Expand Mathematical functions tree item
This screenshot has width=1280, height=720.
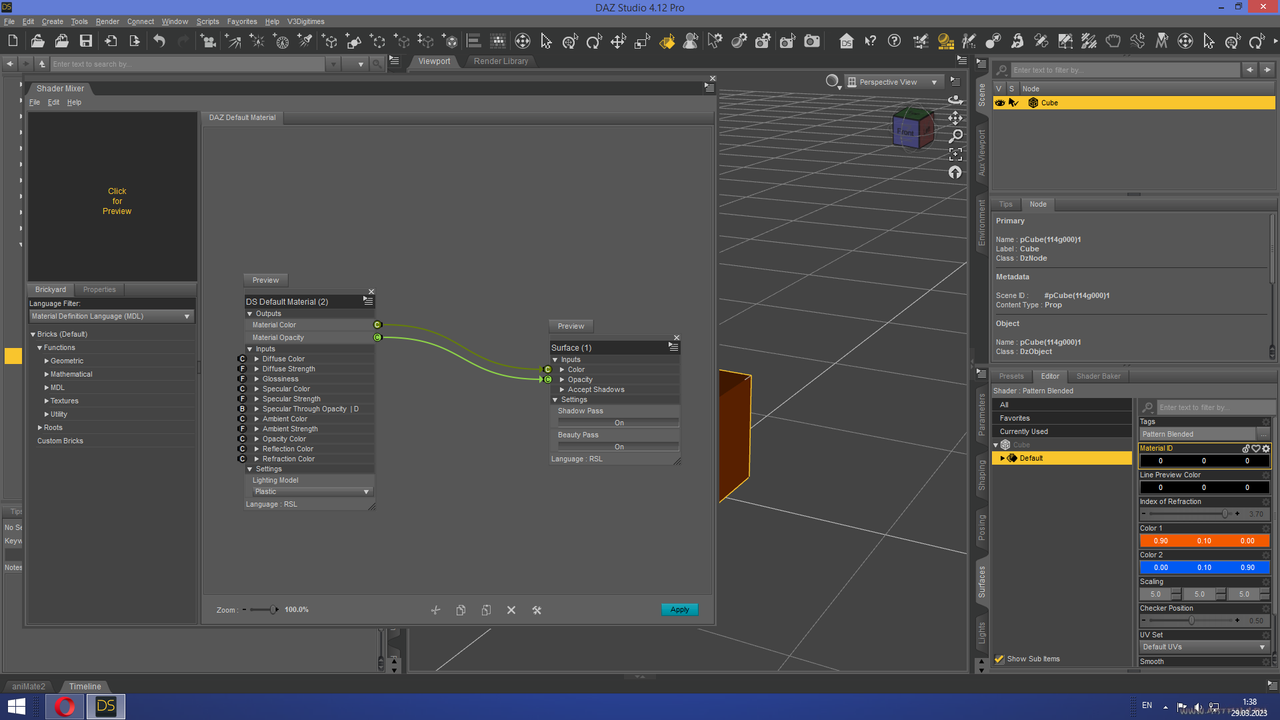[x=47, y=374]
